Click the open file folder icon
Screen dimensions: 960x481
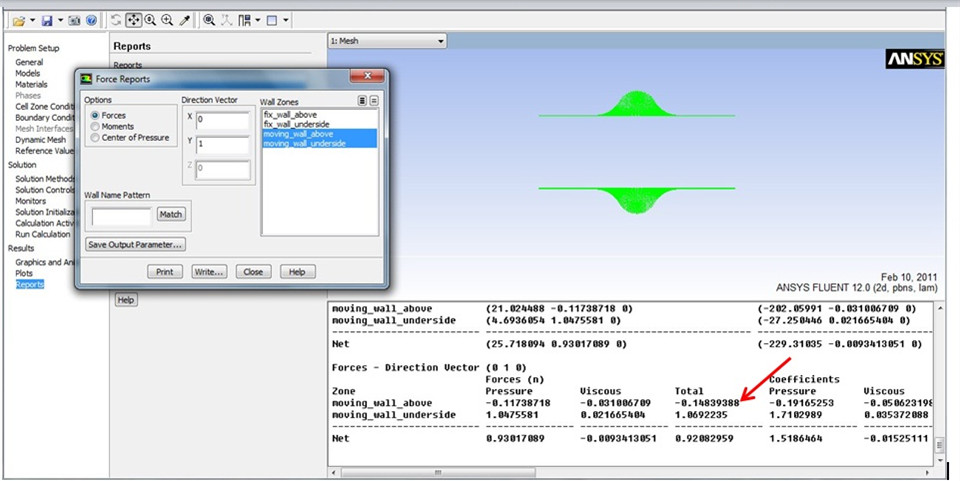point(18,20)
